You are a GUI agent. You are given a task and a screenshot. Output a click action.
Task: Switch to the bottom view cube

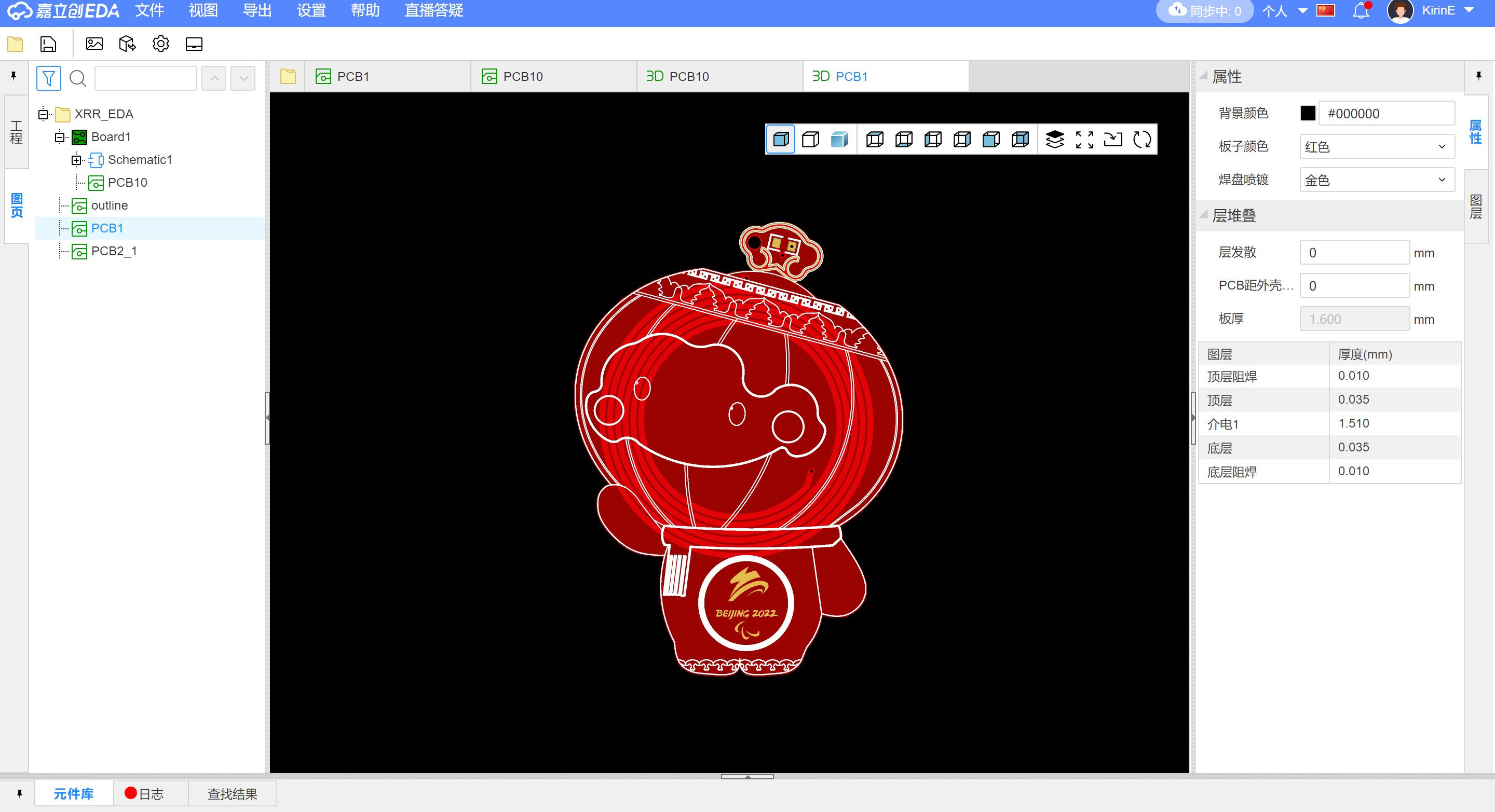pyautogui.click(x=904, y=139)
